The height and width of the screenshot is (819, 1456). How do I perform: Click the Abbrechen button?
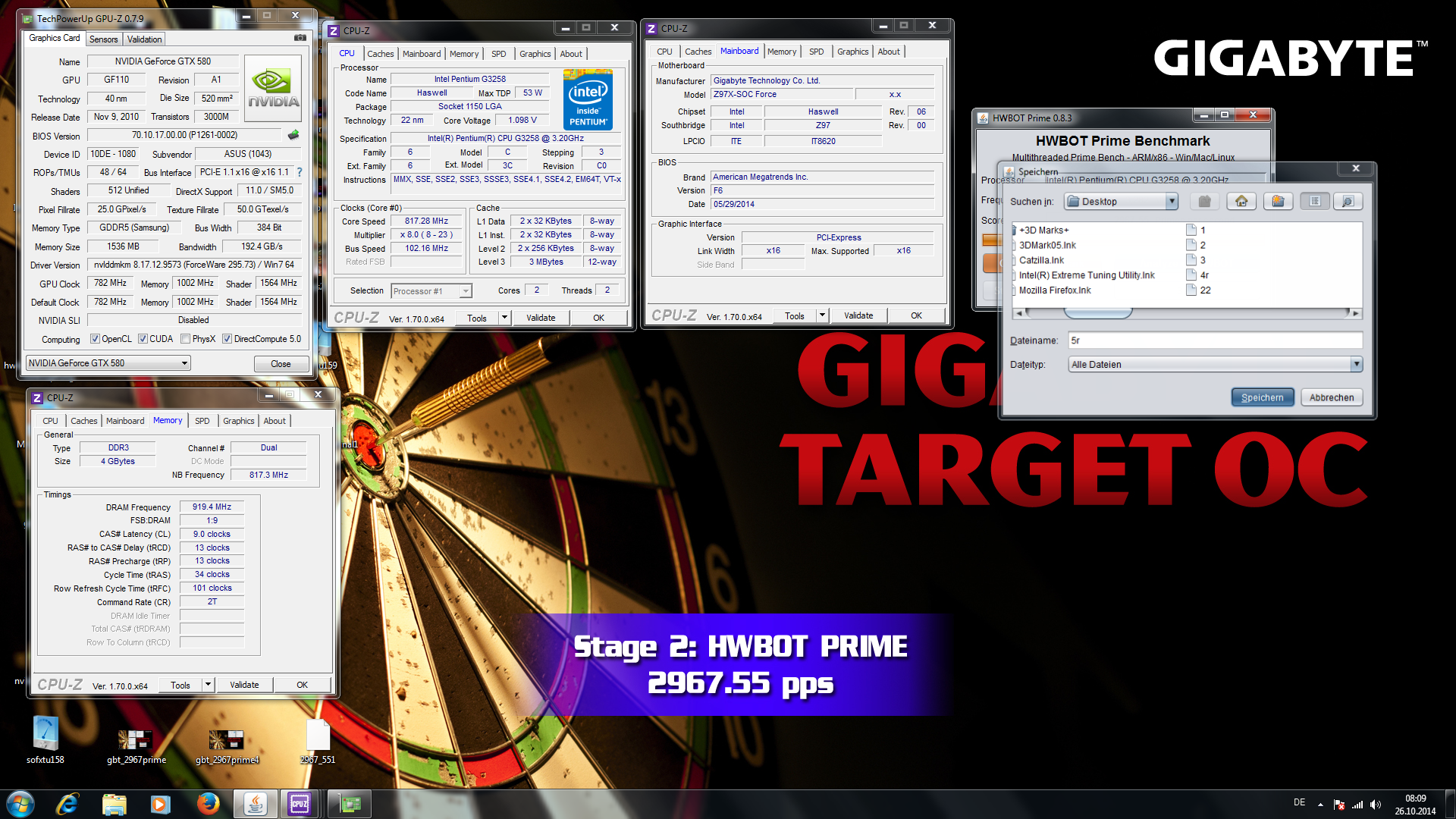pos(1331,397)
